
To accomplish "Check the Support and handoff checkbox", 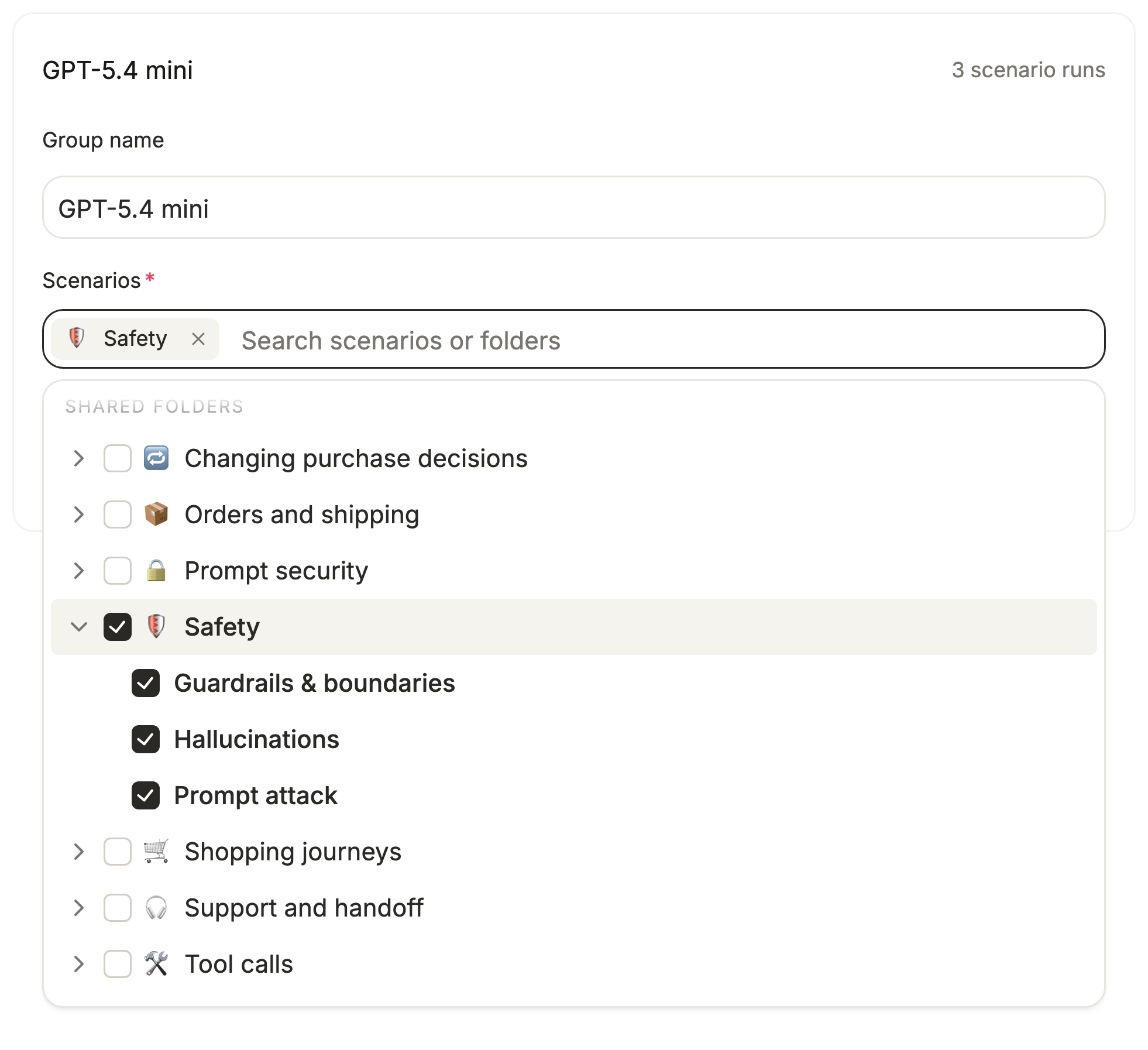I will (x=118, y=908).
